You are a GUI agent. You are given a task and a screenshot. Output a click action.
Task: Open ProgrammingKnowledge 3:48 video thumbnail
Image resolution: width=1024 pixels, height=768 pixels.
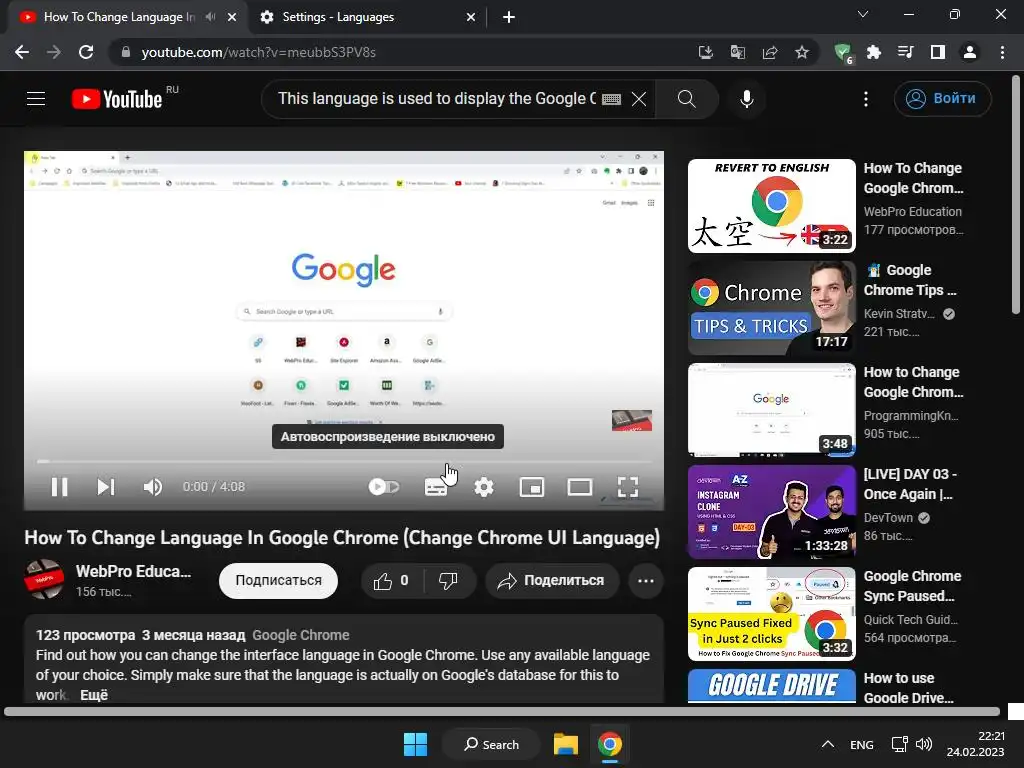(771, 409)
